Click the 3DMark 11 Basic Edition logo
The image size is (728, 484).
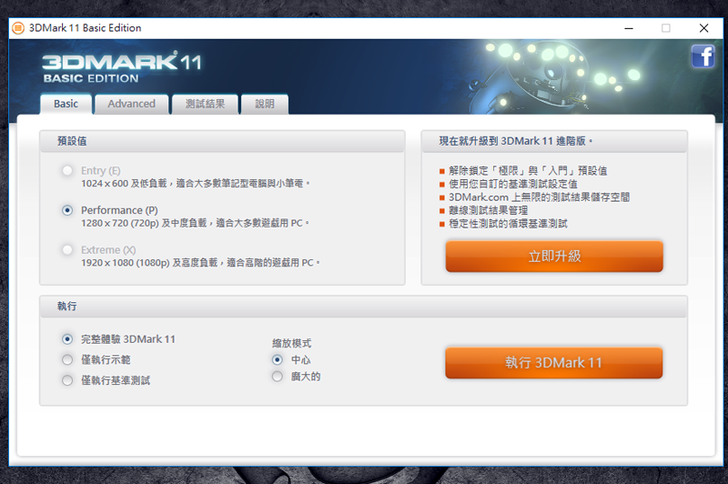pos(122,68)
